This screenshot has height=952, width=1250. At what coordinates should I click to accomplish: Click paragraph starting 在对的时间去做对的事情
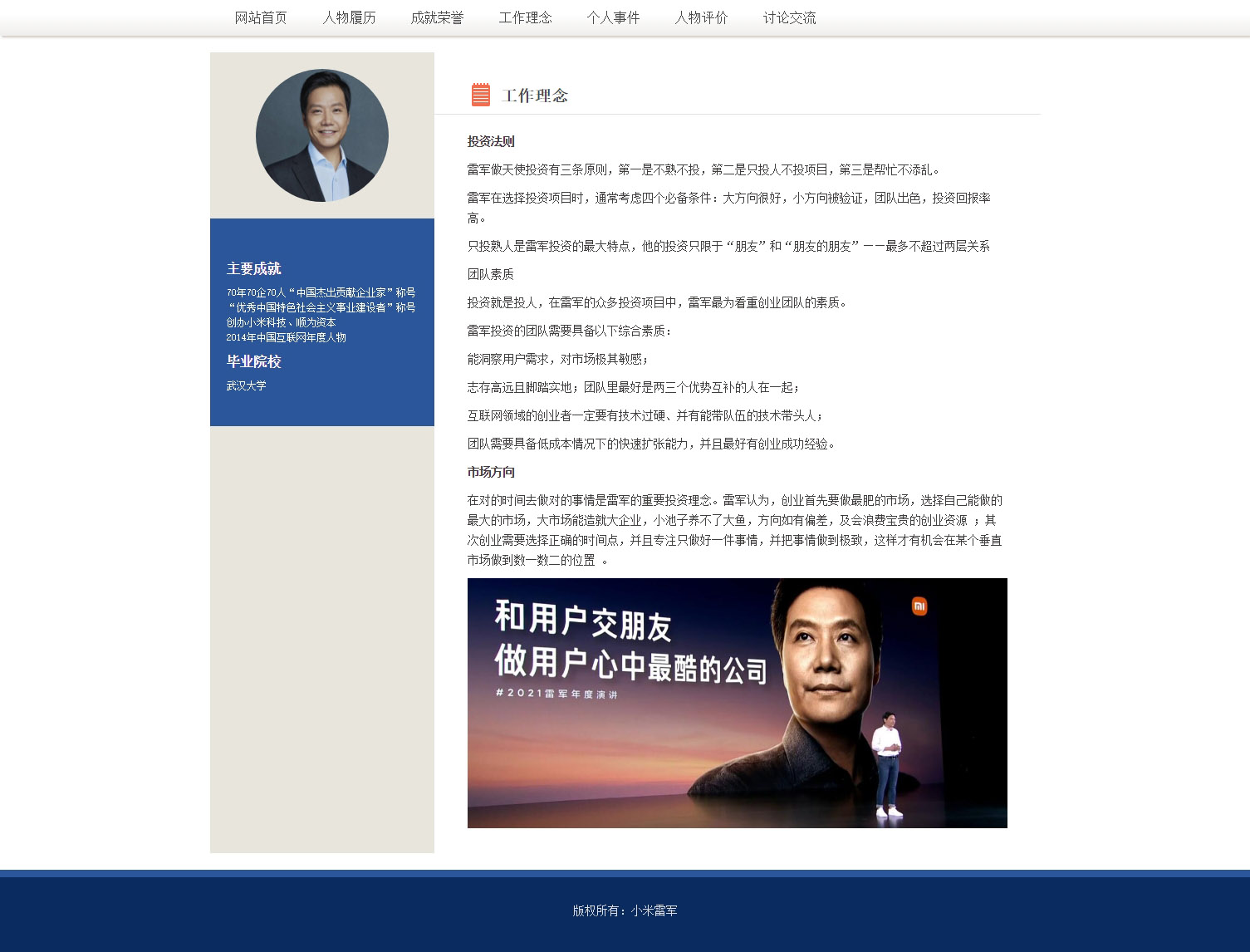click(x=735, y=530)
